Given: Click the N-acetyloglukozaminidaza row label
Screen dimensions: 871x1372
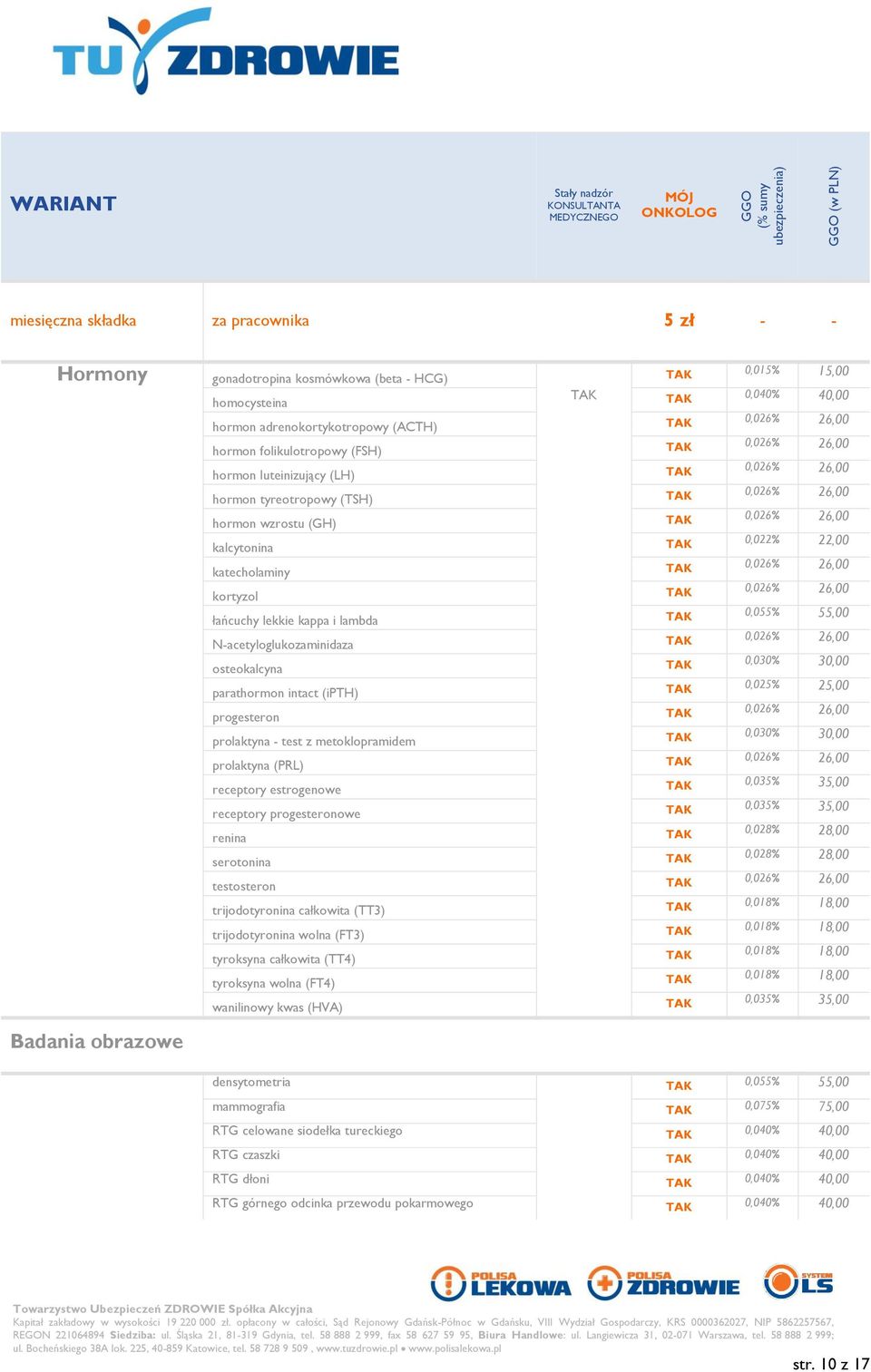Looking at the screenshot, I should 282,645.
